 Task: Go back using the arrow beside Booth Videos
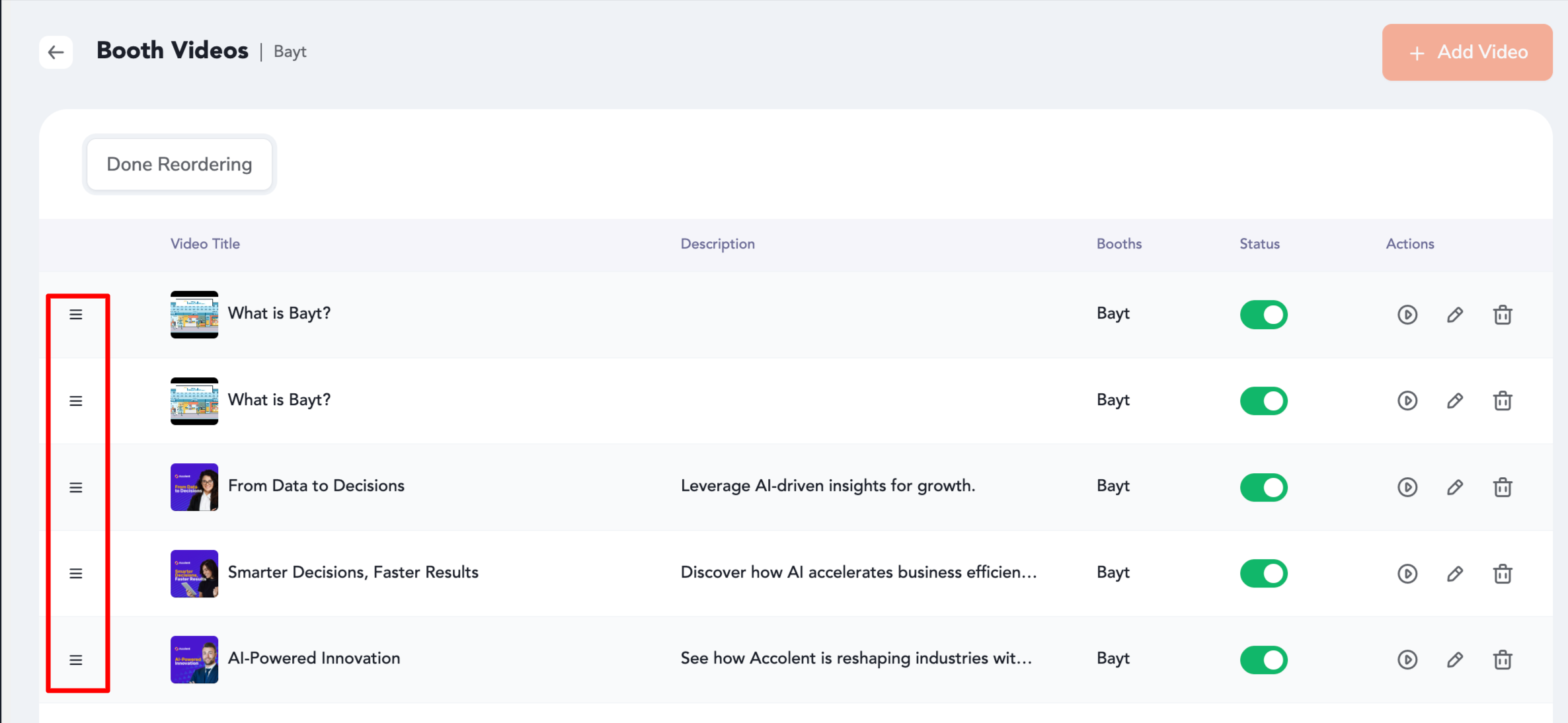pyautogui.click(x=56, y=52)
